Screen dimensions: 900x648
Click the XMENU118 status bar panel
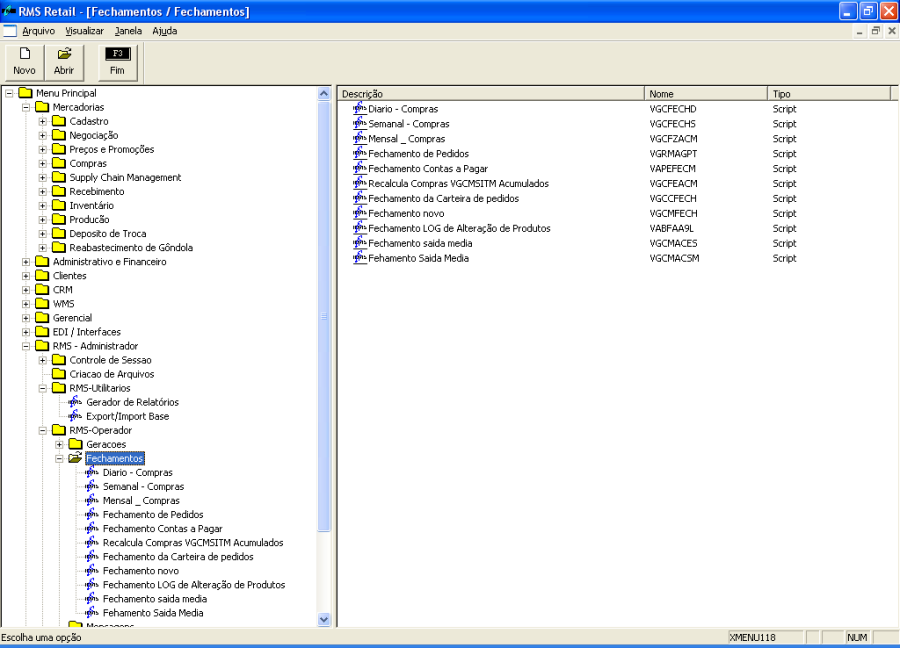point(766,637)
